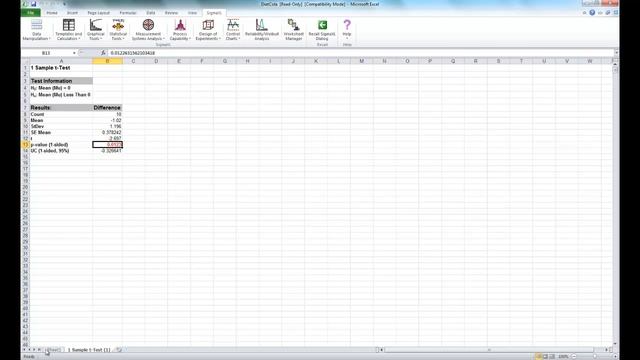The image size is (640, 360).
Task: Switch to the View ribbon tab
Action: 192,13
